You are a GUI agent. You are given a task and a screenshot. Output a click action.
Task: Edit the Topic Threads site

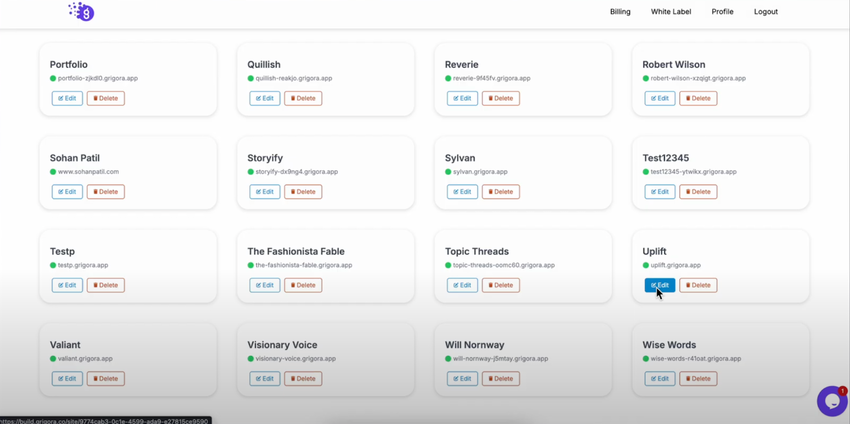[x=462, y=285]
